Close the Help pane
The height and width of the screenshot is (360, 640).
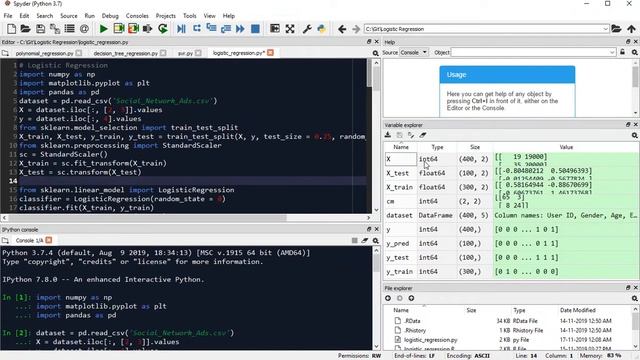point(635,42)
